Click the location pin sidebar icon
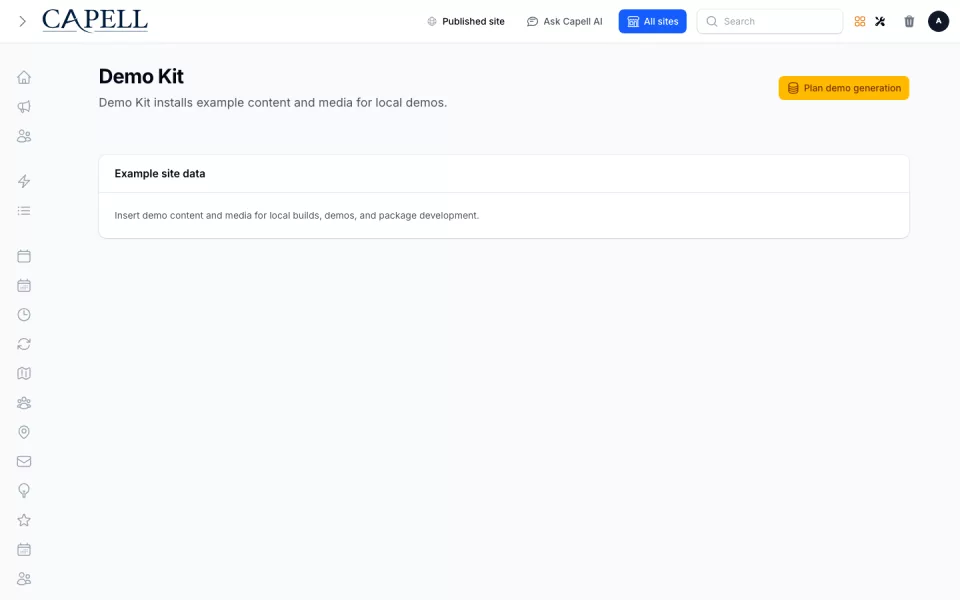This screenshot has width=960, height=600. tap(24, 432)
